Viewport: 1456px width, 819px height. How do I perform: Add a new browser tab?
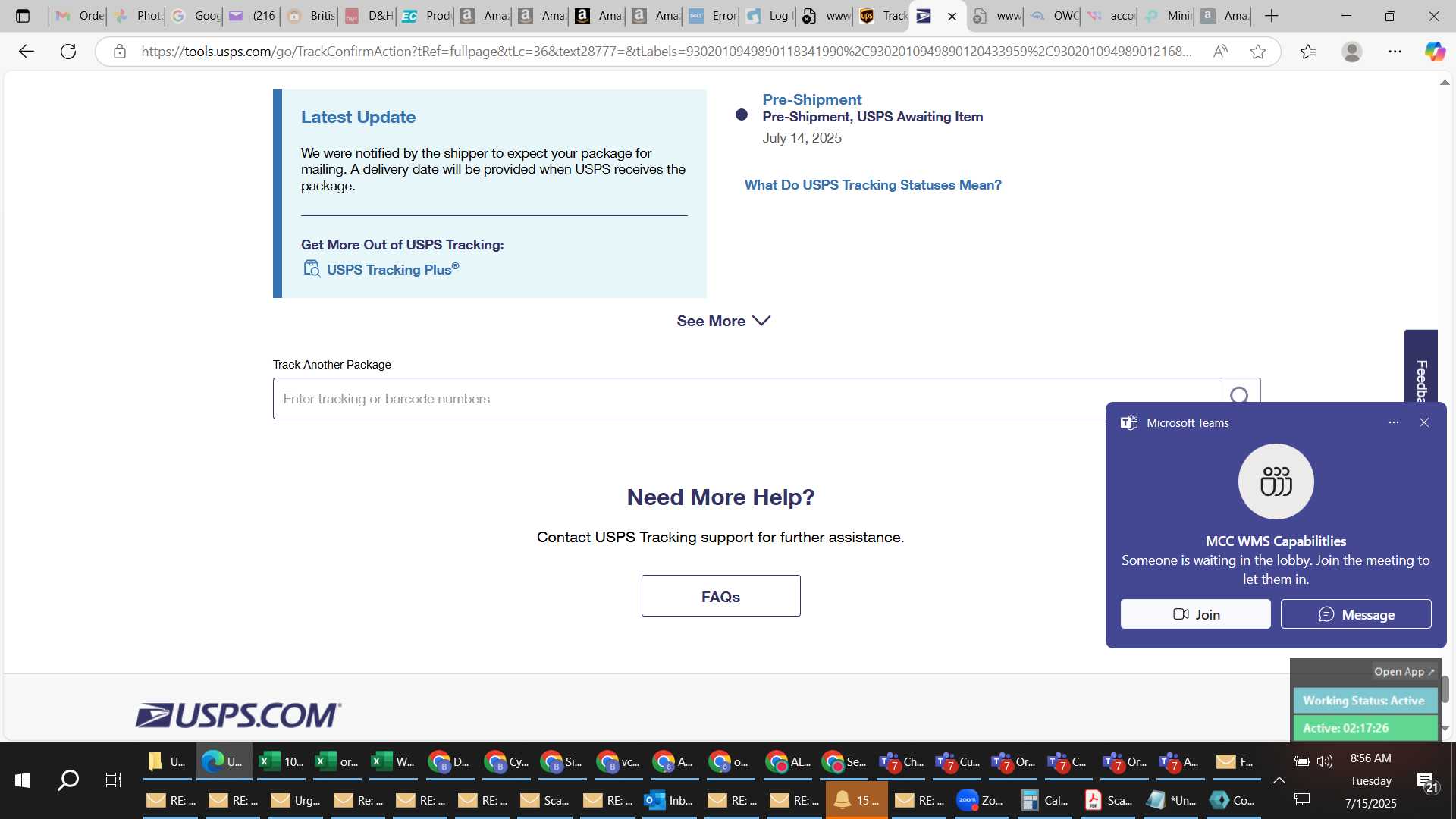1272,16
